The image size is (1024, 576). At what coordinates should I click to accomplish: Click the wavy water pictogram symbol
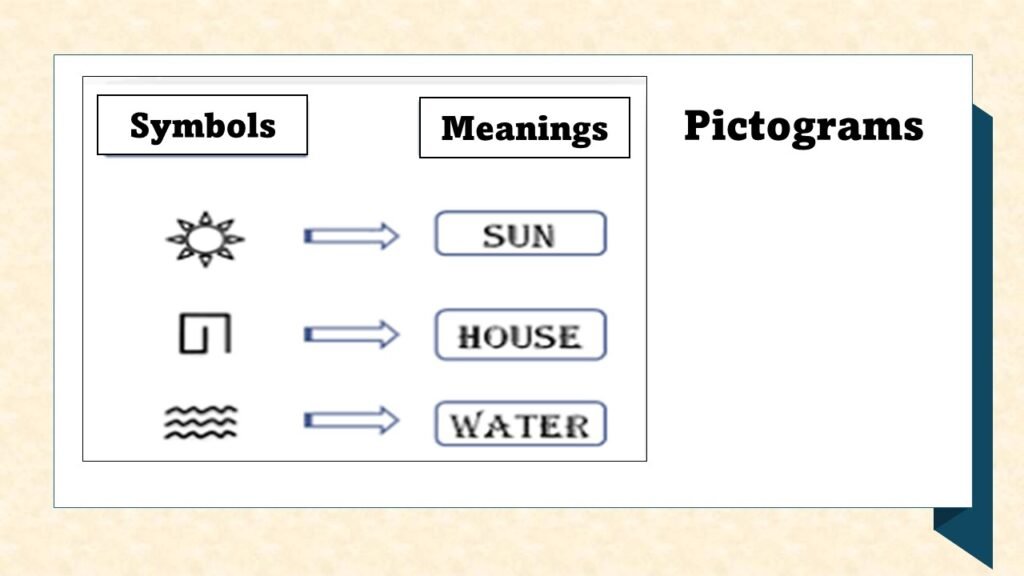pos(200,422)
